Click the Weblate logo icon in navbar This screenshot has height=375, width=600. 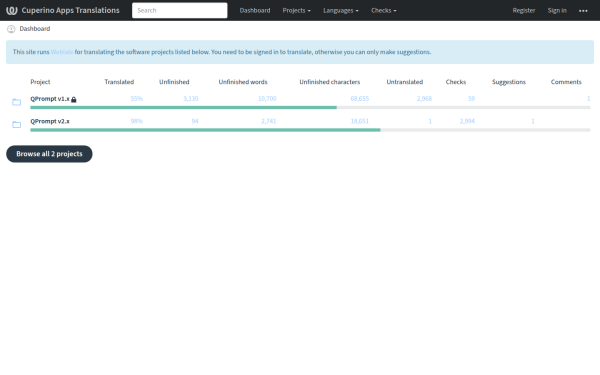(x=12, y=10)
